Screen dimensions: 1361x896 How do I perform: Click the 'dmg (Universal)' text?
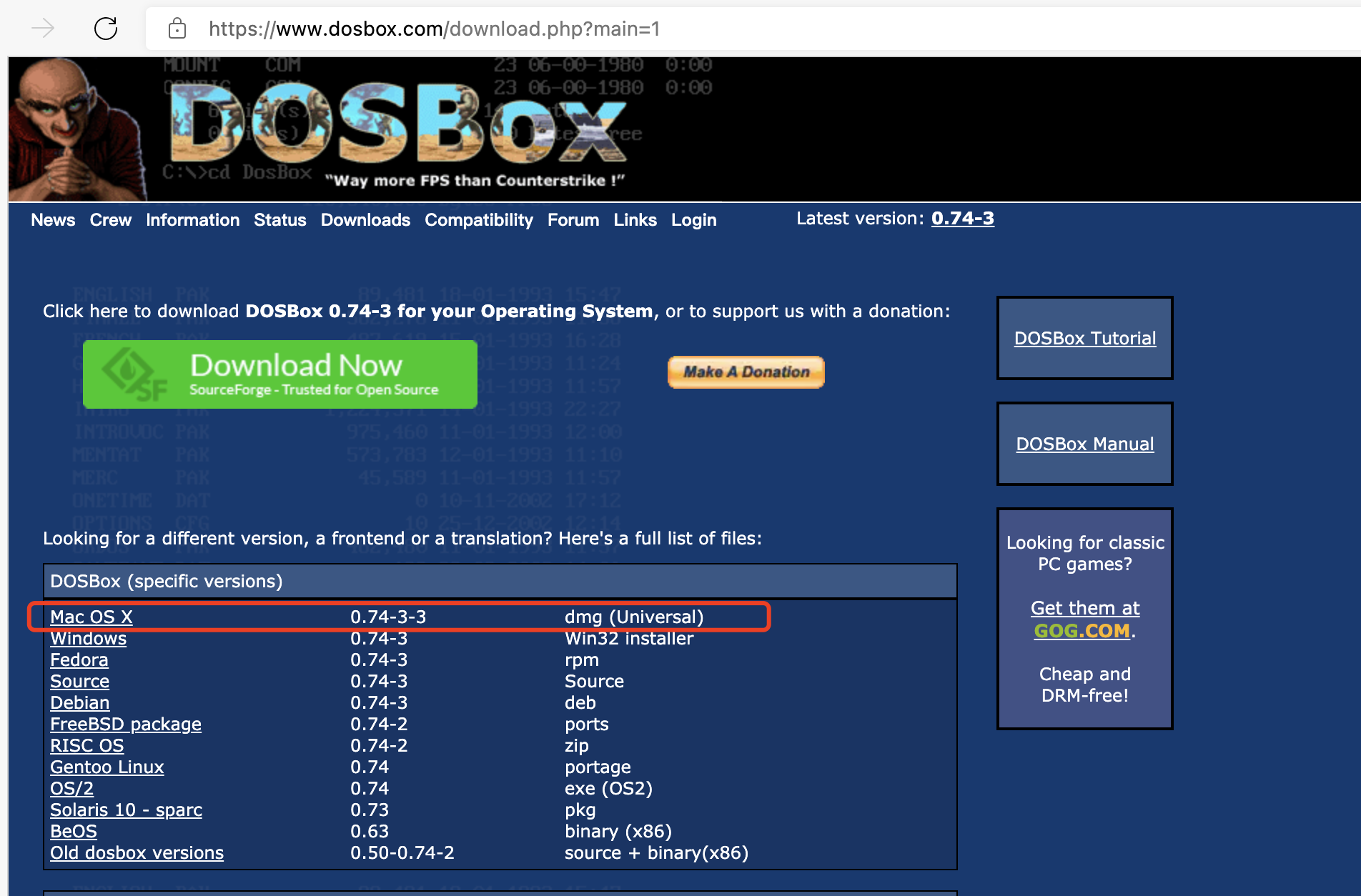click(x=634, y=617)
